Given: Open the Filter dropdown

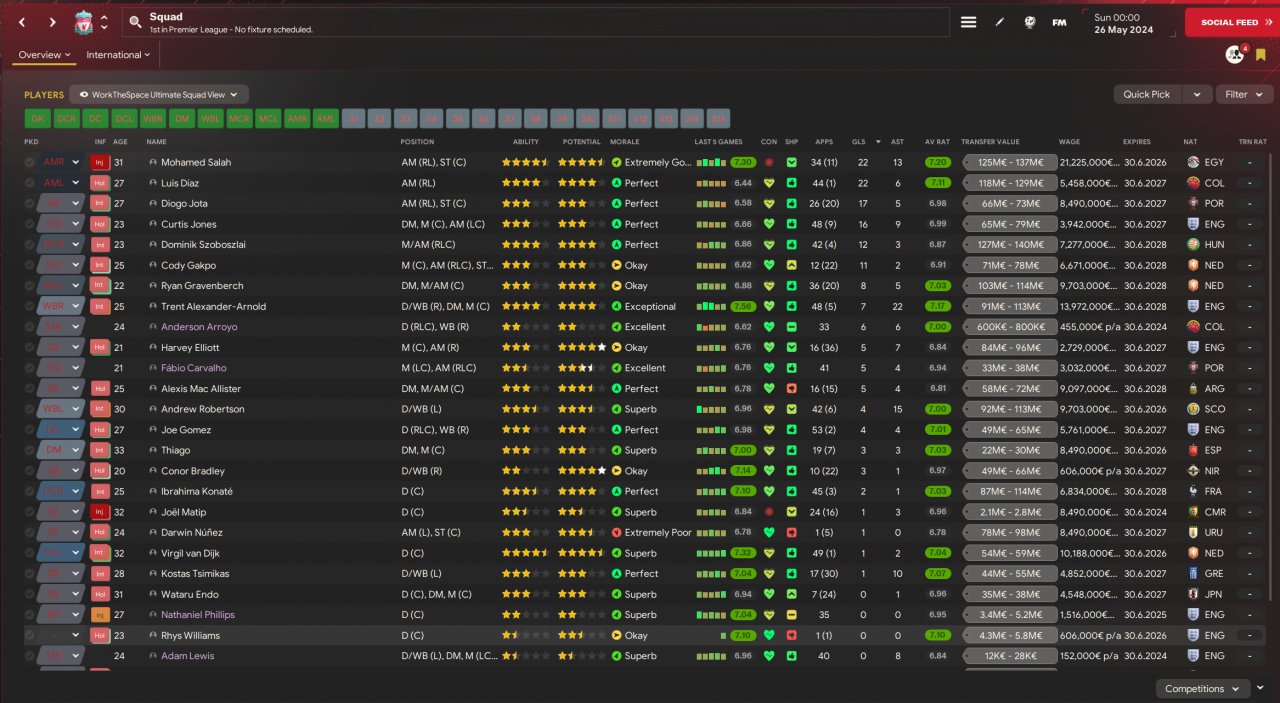Looking at the screenshot, I should 1244,94.
